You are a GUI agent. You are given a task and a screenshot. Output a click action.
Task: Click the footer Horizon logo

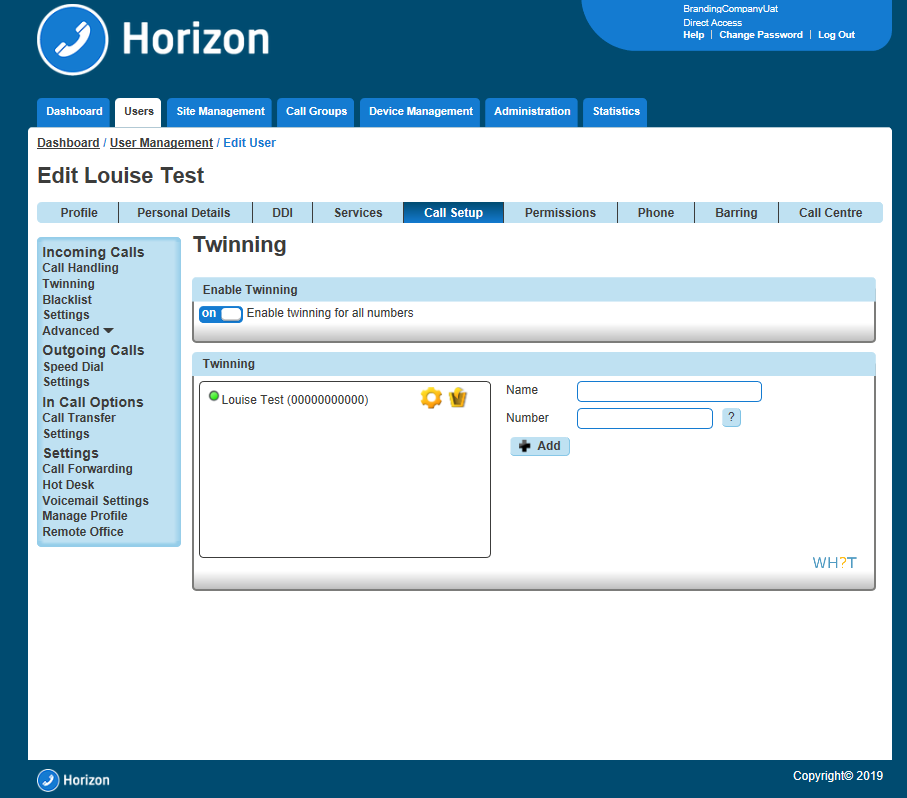click(73, 780)
